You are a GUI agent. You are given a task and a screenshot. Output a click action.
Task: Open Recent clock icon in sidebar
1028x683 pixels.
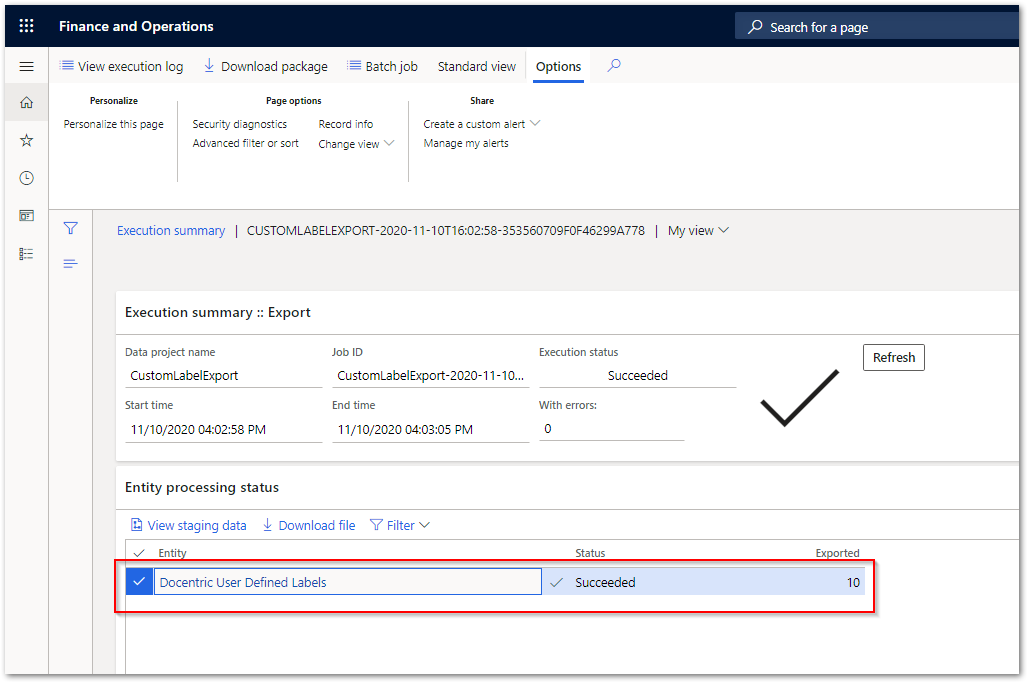26,178
